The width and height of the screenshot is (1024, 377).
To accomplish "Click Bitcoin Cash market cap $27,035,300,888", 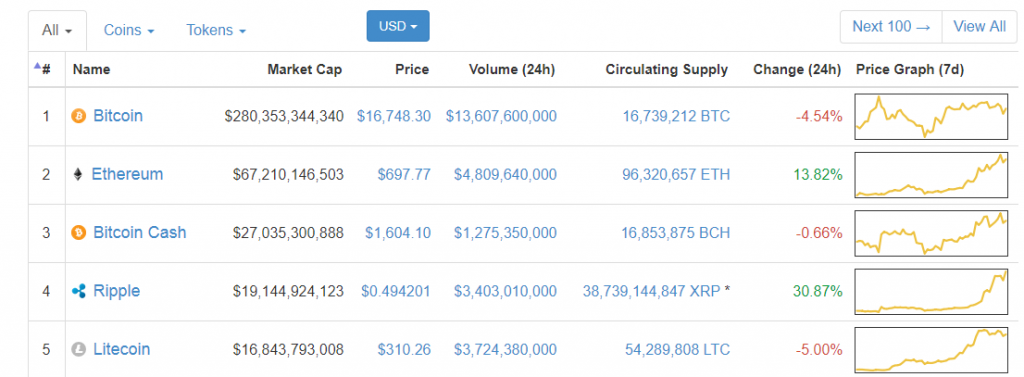I will pos(288,233).
